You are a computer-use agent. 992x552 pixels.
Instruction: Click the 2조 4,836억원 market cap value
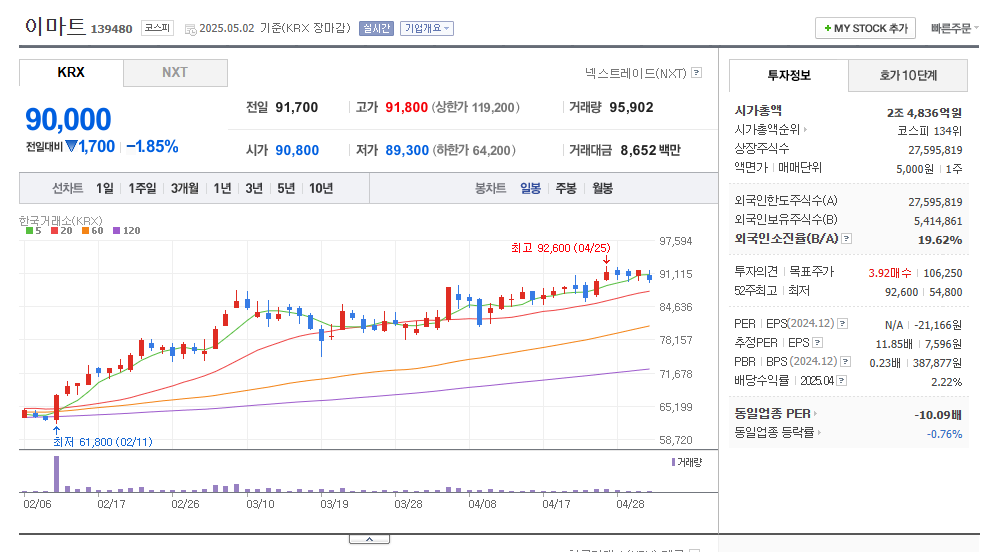[x=924, y=113]
